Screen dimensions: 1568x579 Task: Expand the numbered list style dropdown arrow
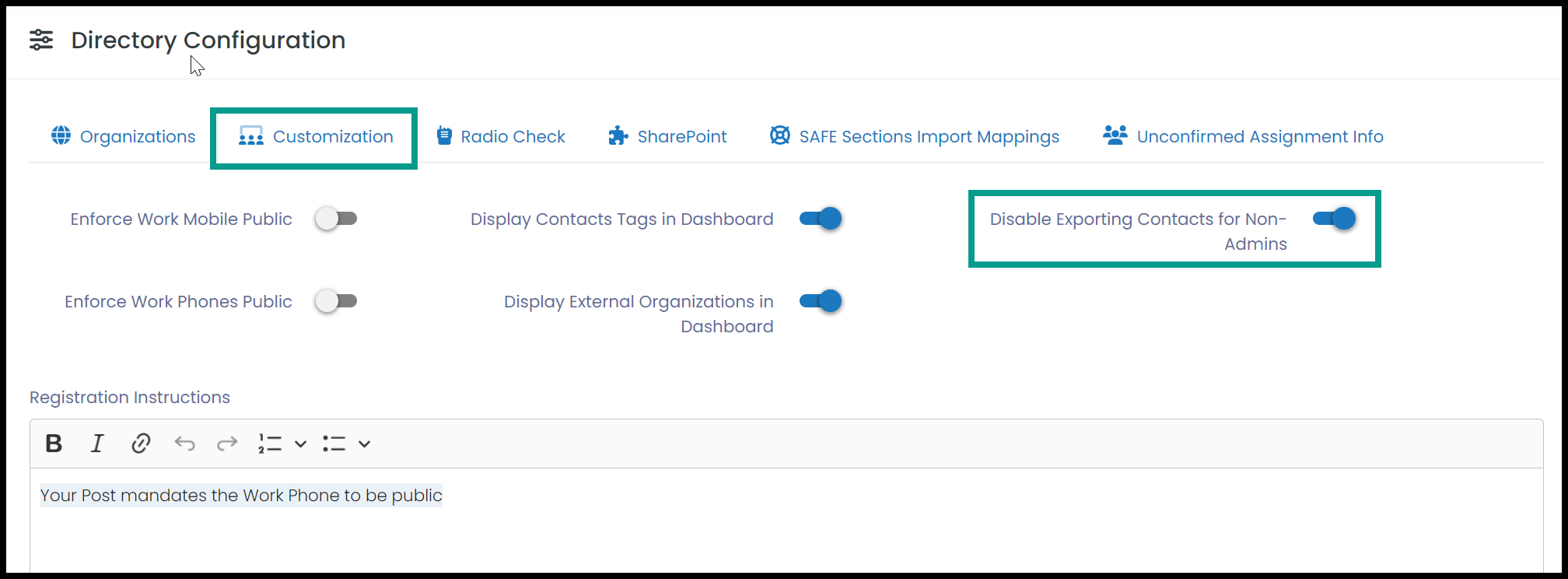point(300,444)
